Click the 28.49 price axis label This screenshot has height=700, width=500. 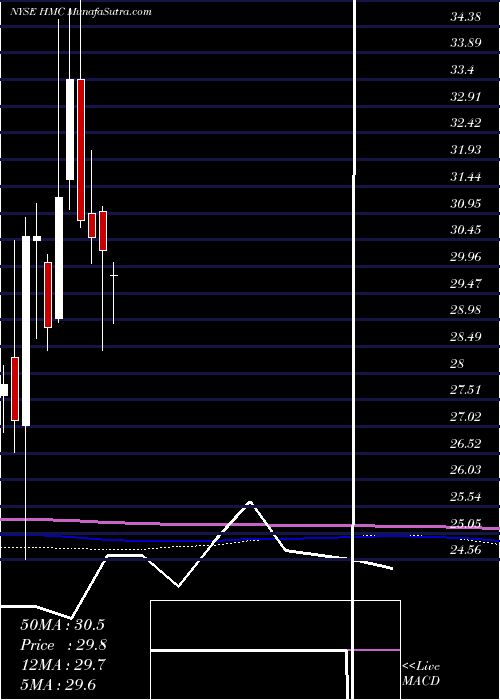pyautogui.click(x=466, y=336)
